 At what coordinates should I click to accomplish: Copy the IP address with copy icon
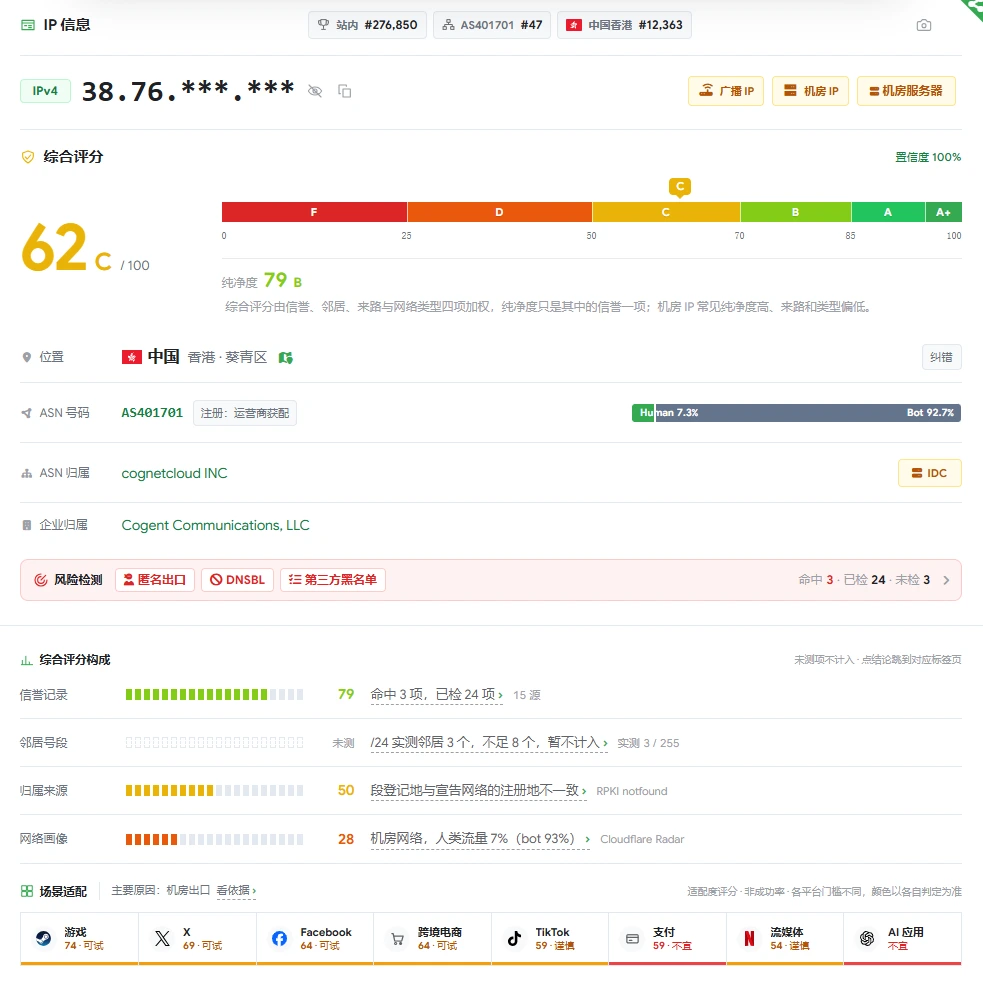pos(345,91)
